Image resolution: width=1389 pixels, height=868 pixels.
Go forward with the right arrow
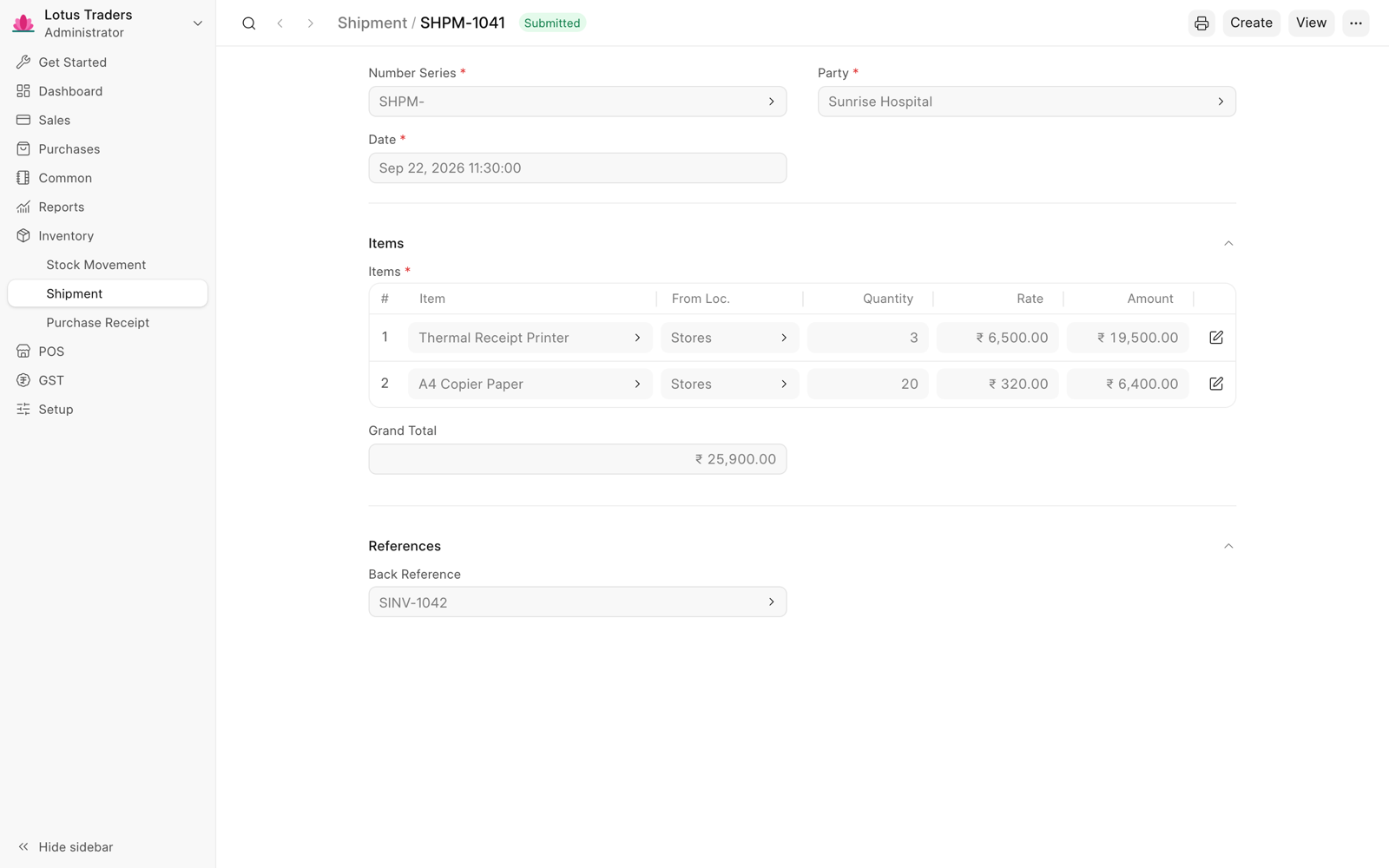click(x=310, y=23)
